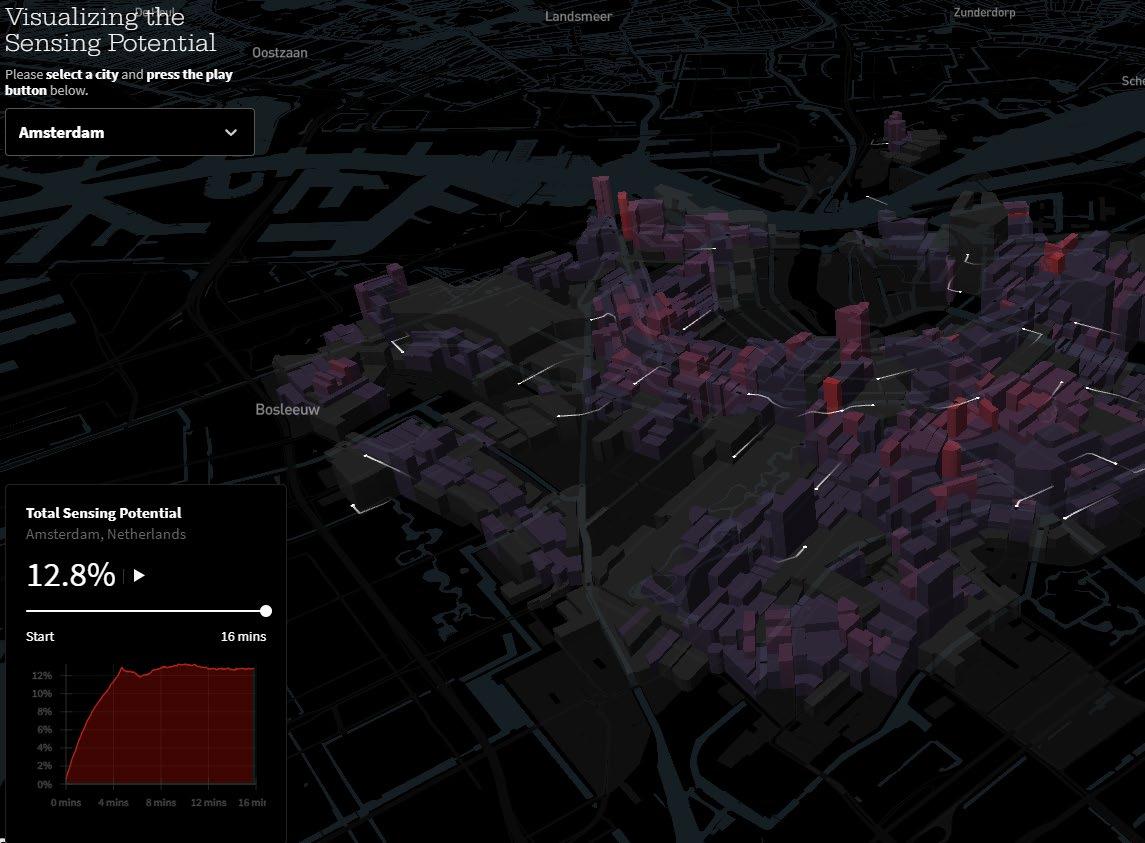Start playback with the play button

tap(139, 576)
